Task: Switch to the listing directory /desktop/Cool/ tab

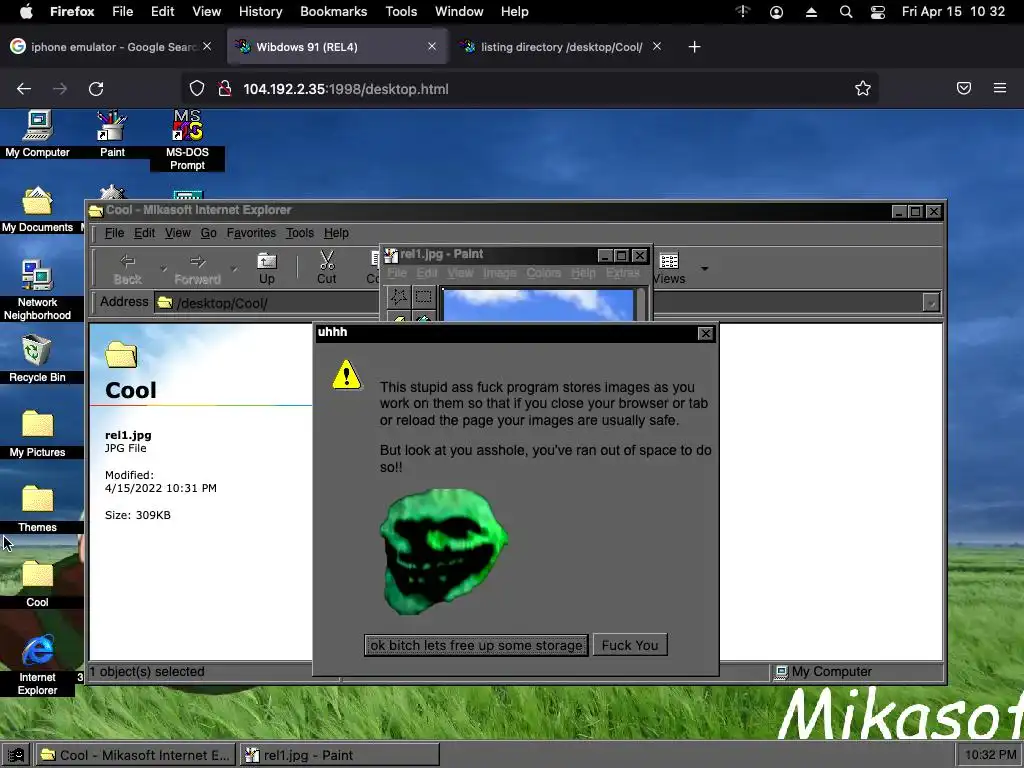Action: click(x=560, y=47)
